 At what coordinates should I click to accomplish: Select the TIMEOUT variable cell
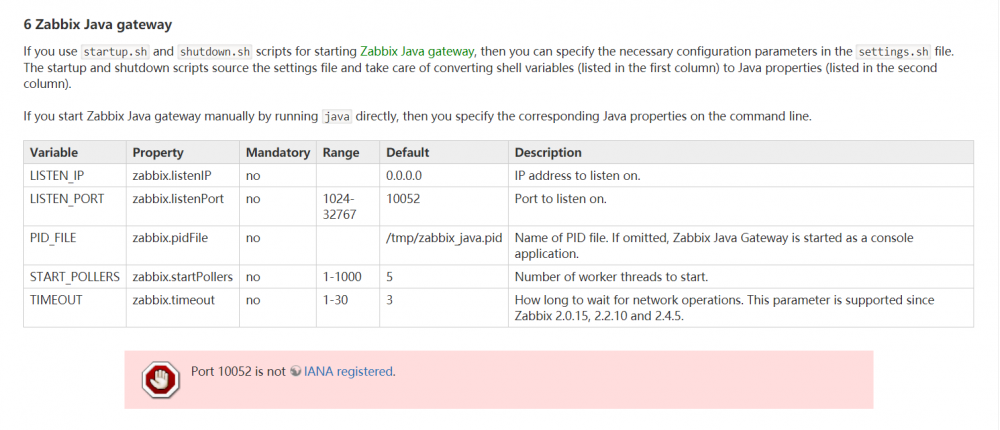(54, 300)
